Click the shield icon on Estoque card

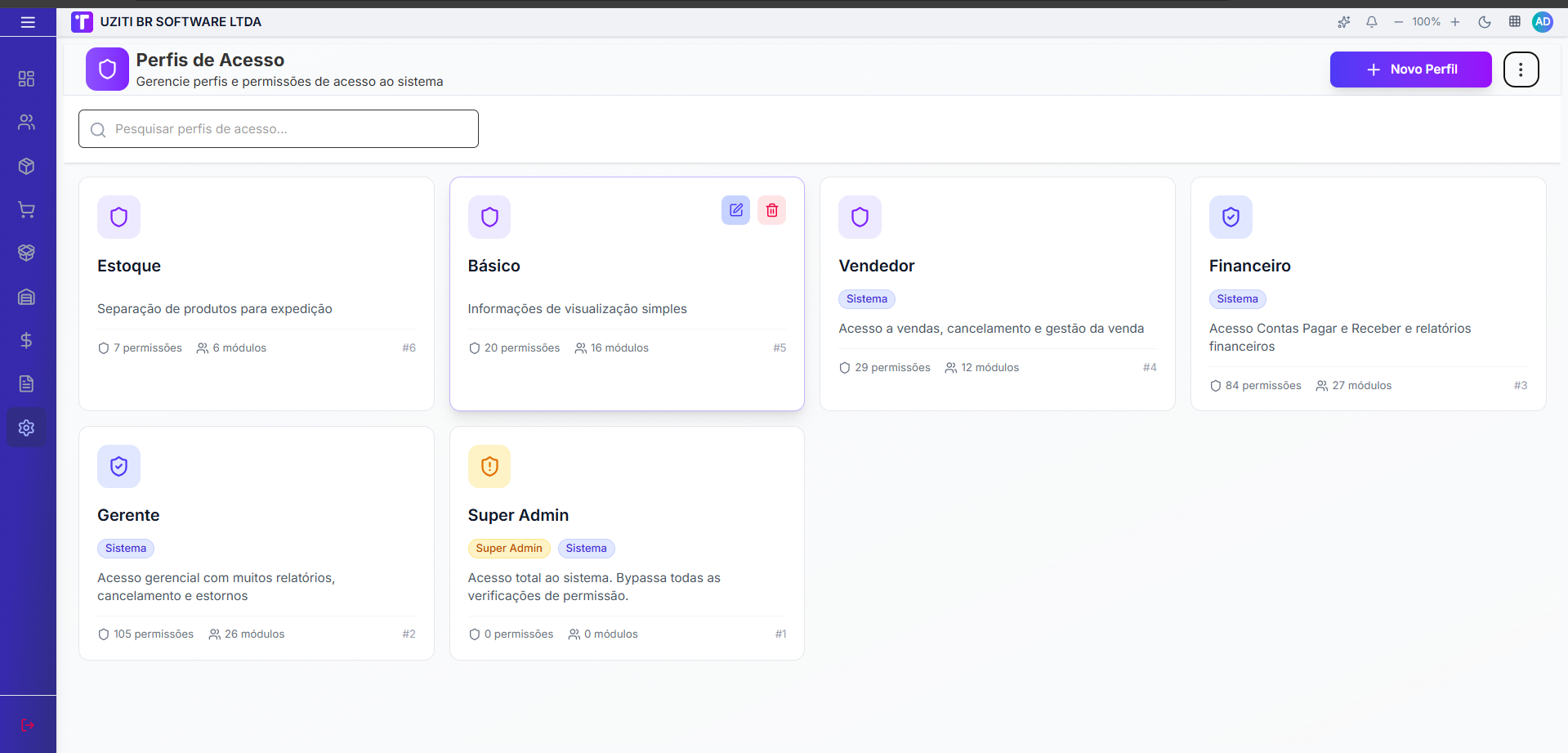tap(118, 217)
